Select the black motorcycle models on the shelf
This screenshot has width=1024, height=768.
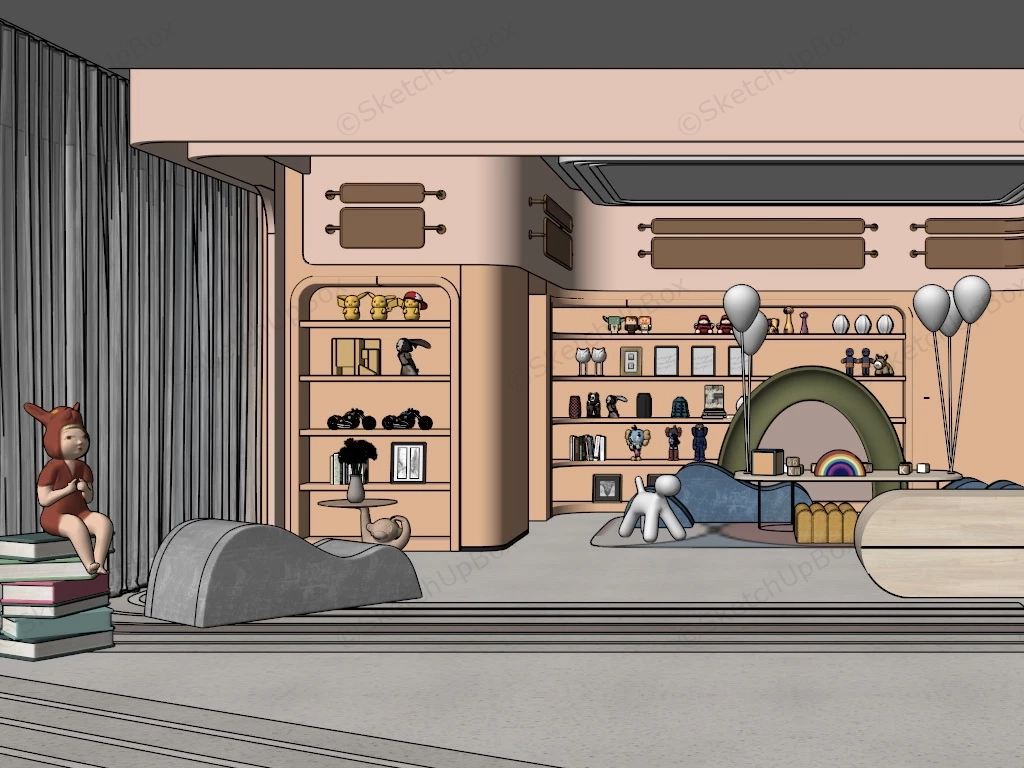tap(379, 420)
